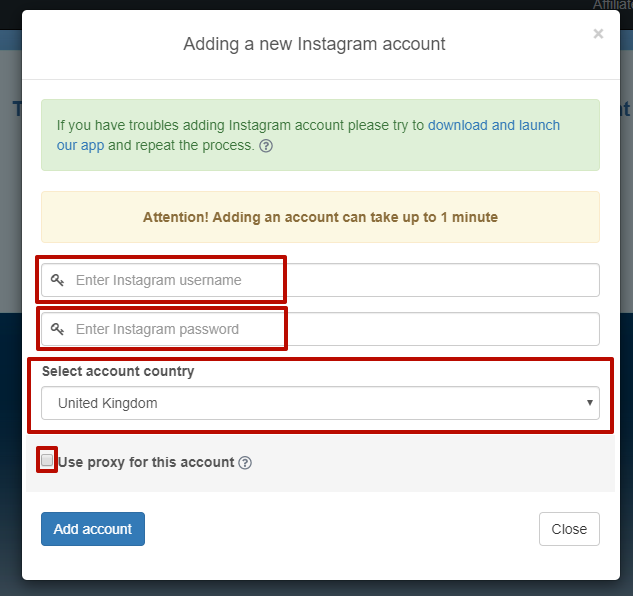633x596 pixels.
Task: Click the empty dialog footer between the buttons
Action: coord(340,529)
